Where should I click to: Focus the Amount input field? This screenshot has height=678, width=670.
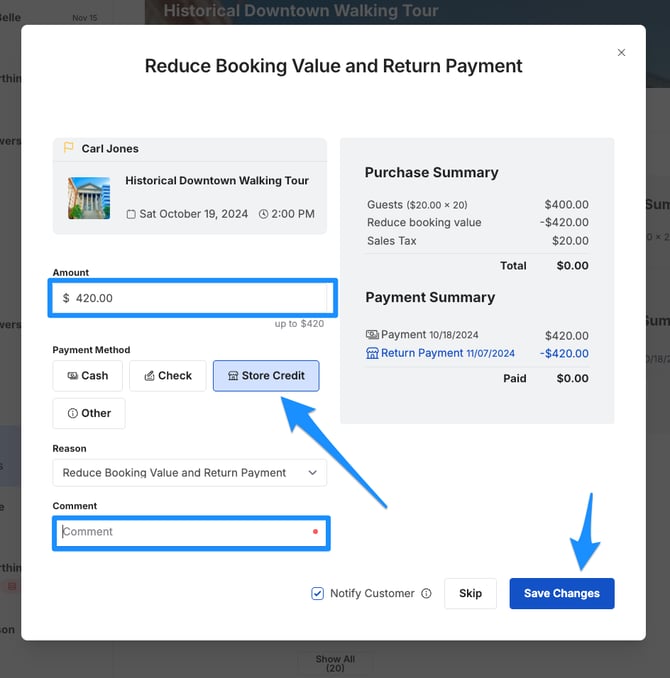point(192,298)
